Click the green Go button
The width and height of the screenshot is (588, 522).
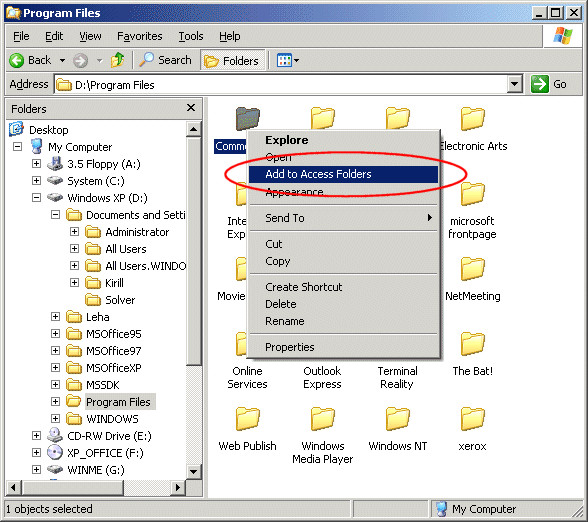click(x=548, y=84)
